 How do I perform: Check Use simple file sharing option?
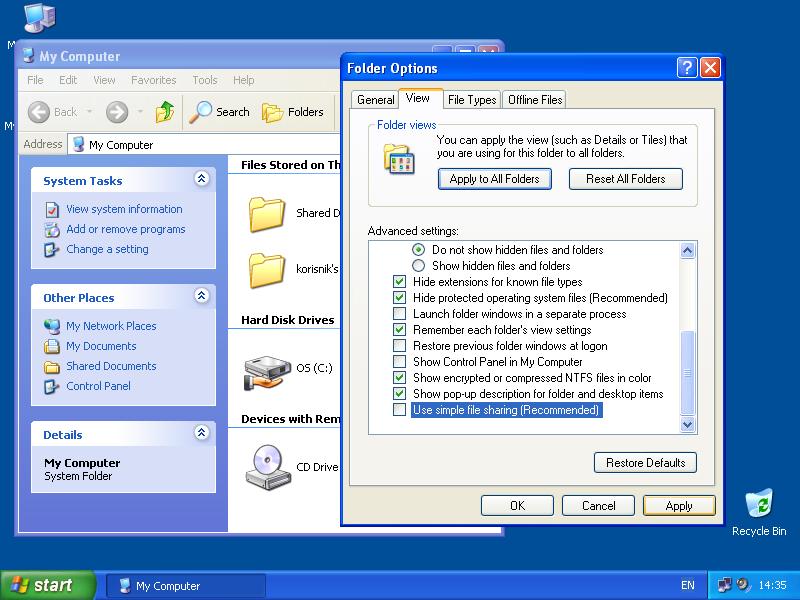point(399,410)
